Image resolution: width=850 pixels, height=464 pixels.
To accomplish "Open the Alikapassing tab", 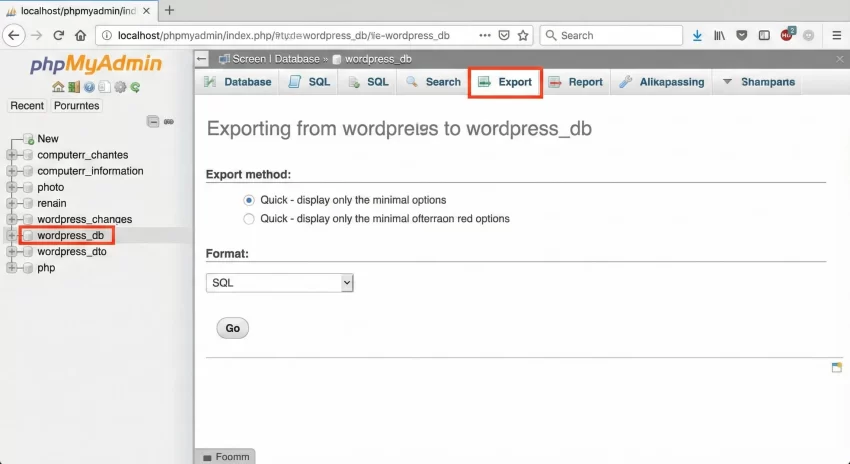I will [661, 82].
